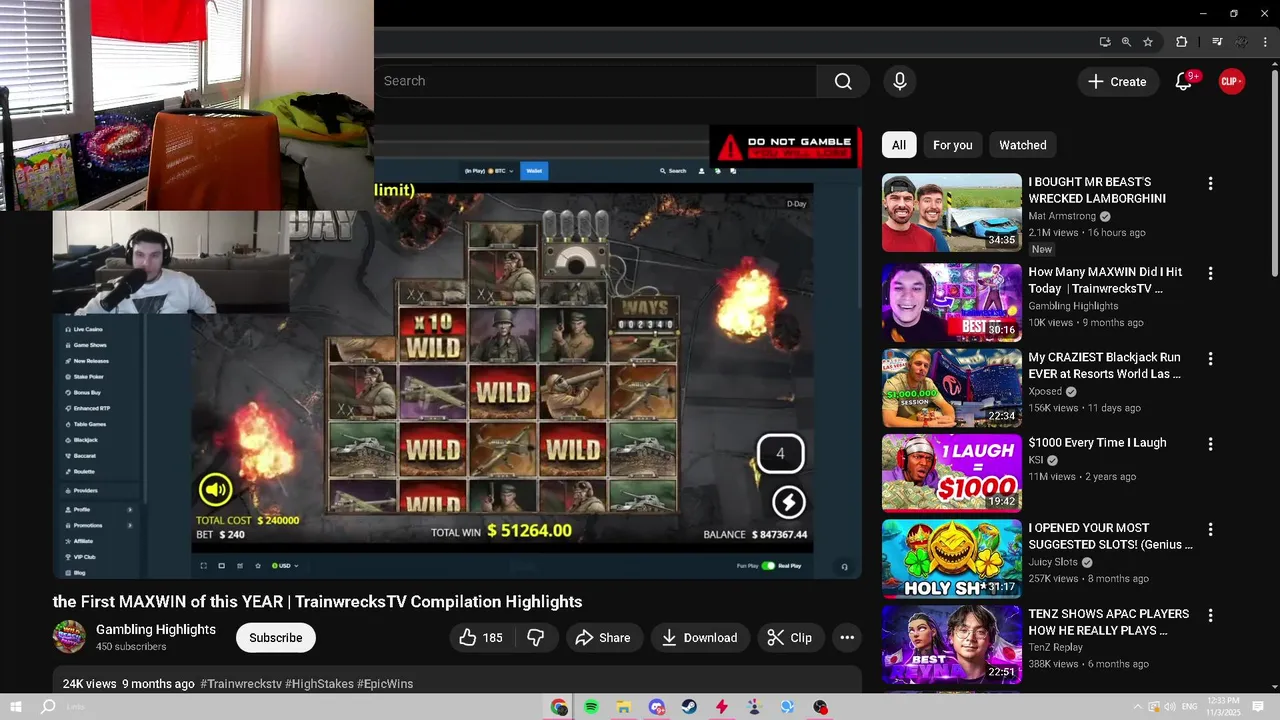Open options for I OPENED YOUR MOST SUGGESTED SLOTS
This screenshot has width=1280, height=720.
[1210, 530]
